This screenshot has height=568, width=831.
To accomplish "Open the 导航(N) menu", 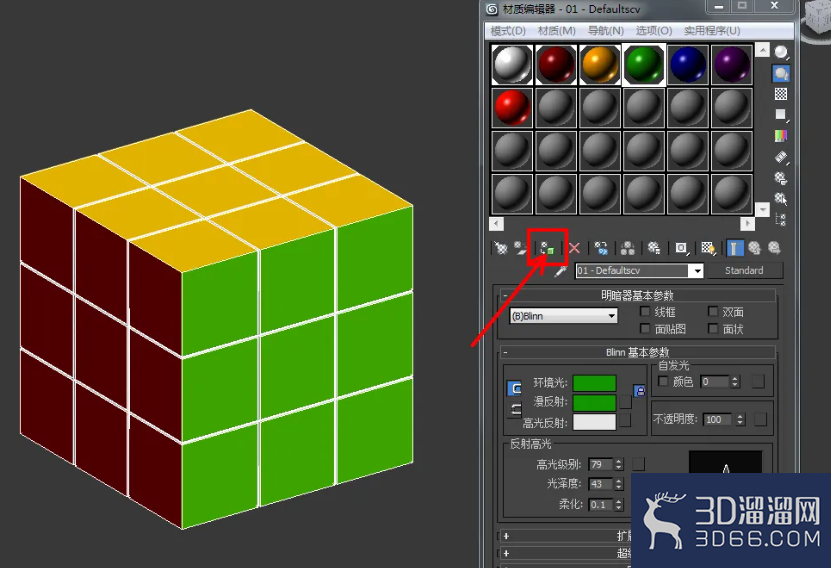I will click(606, 31).
